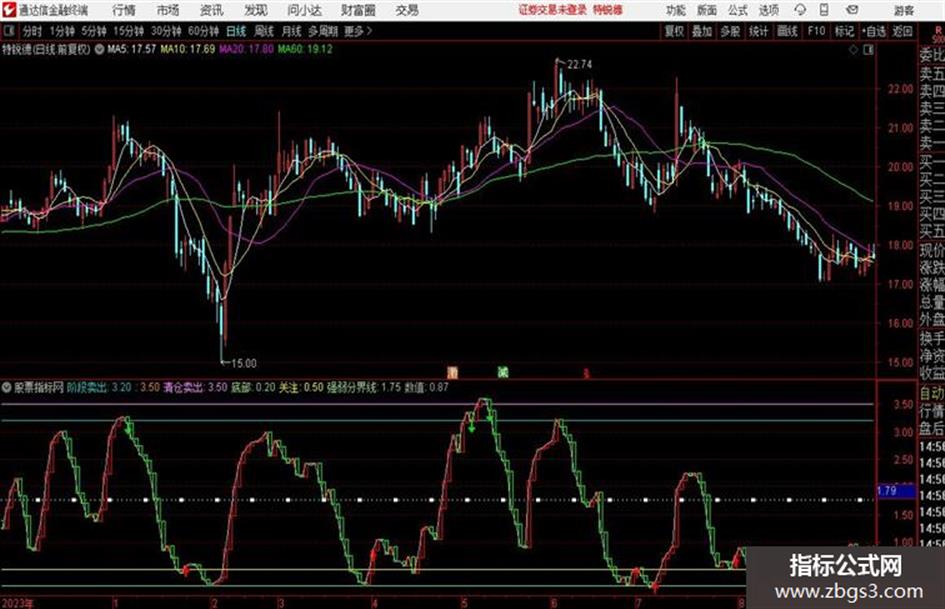Screen dimensions: 945x609
Task: Click the 清仓卖出 3.50 indicator label
Action: [x=195, y=387]
